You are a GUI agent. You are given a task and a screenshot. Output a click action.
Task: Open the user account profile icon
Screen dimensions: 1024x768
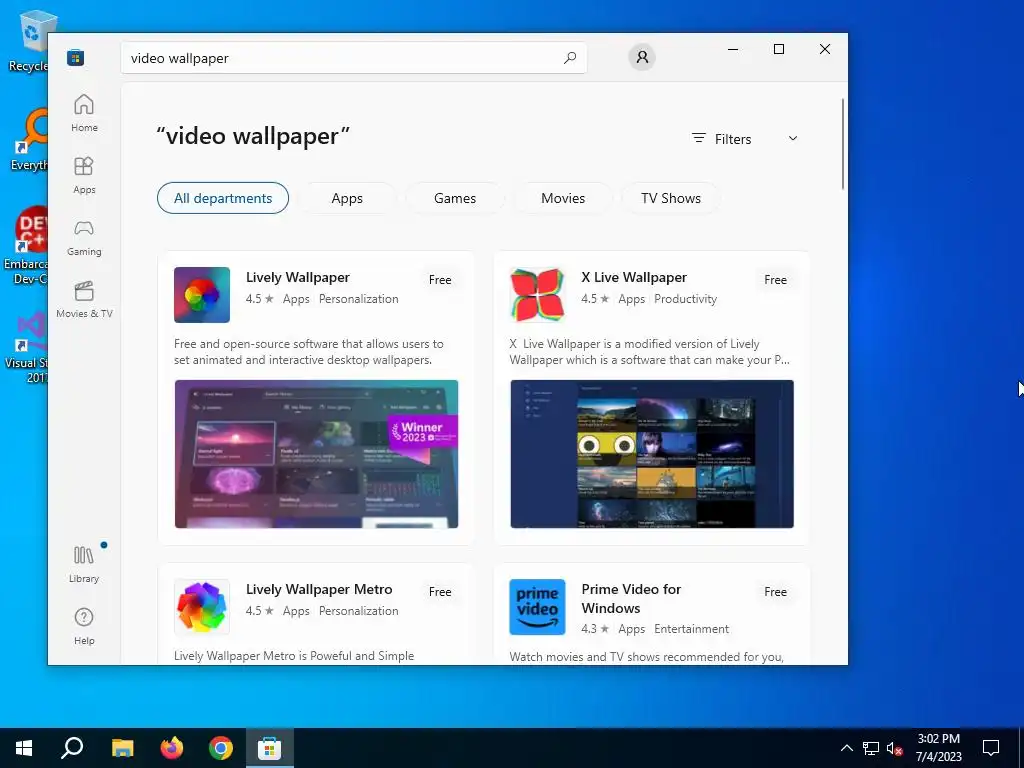(x=642, y=57)
